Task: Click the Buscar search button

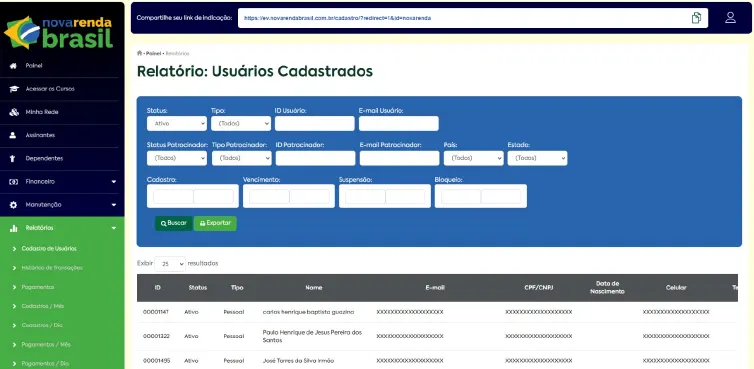Action: pos(174,223)
